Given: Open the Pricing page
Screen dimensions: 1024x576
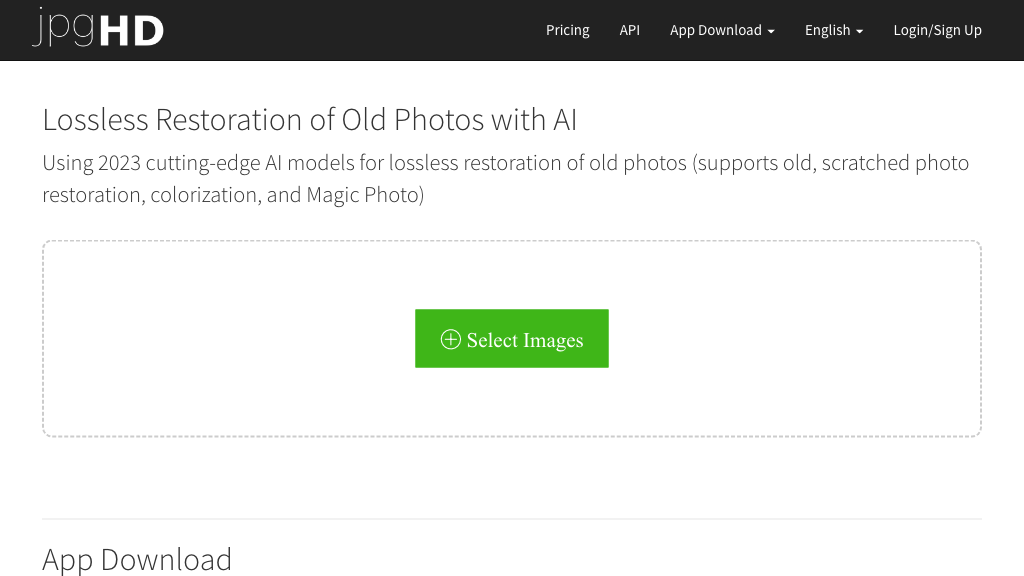Looking at the screenshot, I should [x=567, y=30].
